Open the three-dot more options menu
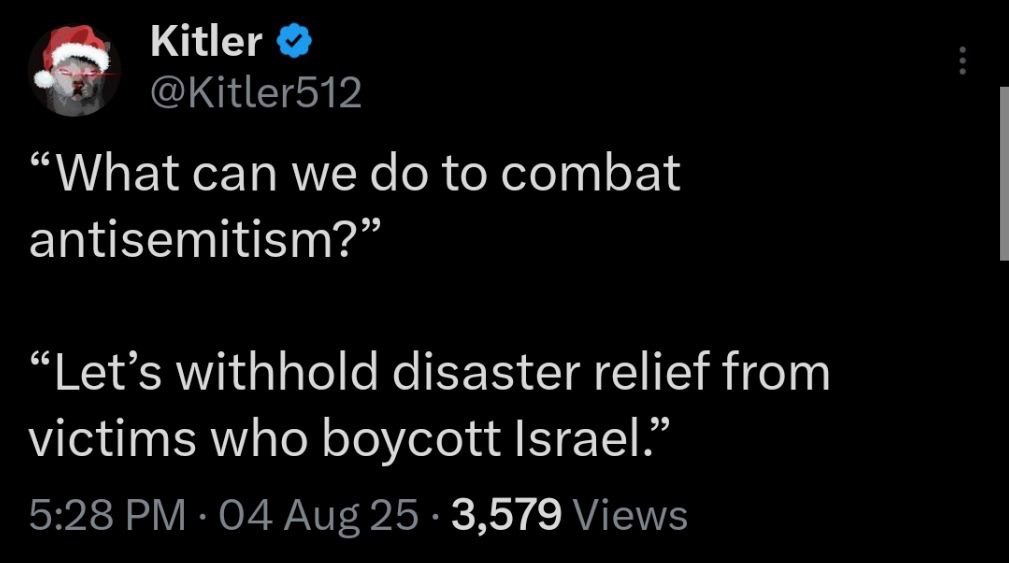The width and height of the screenshot is (1009, 563). click(x=963, y=61)
